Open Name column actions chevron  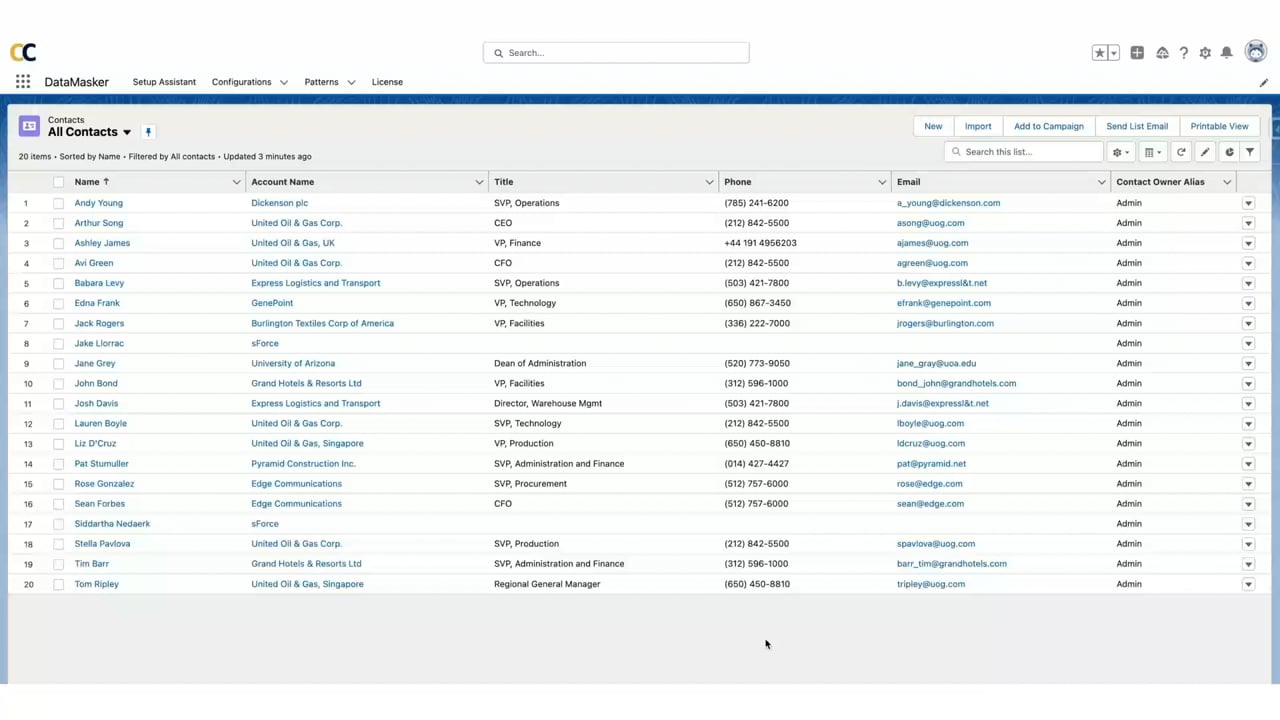(x=236, y=182)
